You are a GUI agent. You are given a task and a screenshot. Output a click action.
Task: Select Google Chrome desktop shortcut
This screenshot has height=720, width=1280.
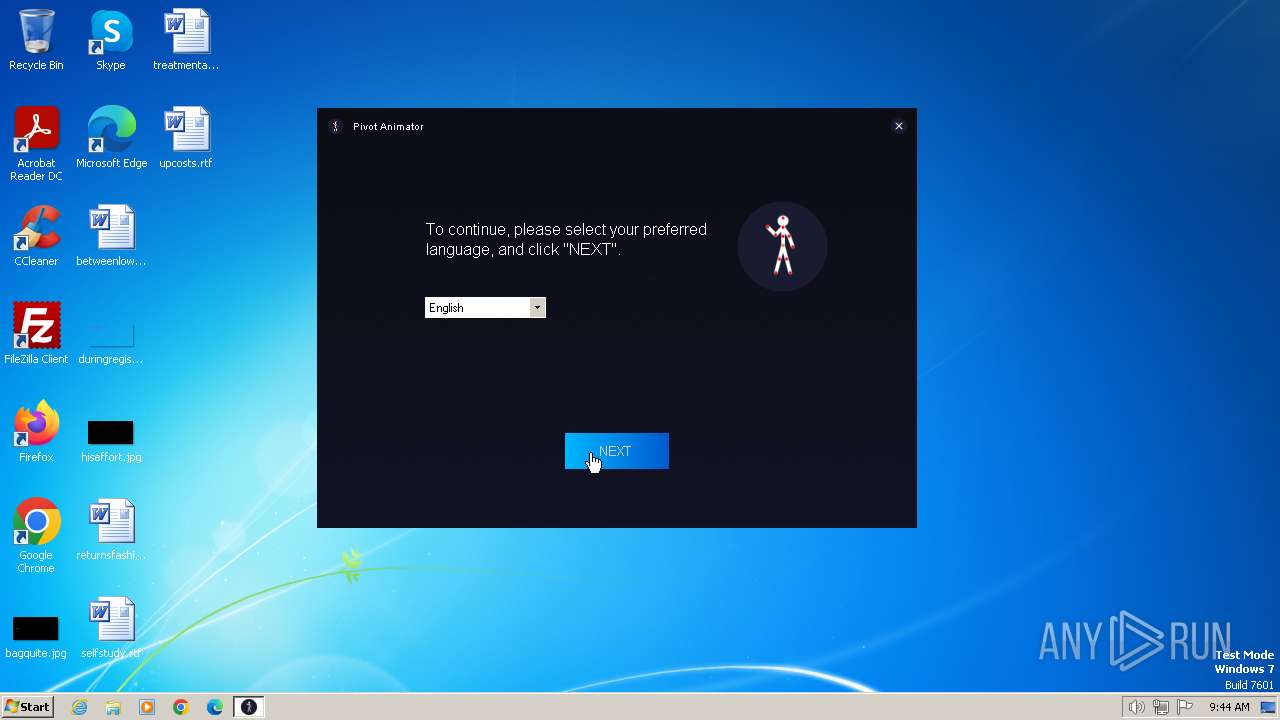[x=36, y=536]
